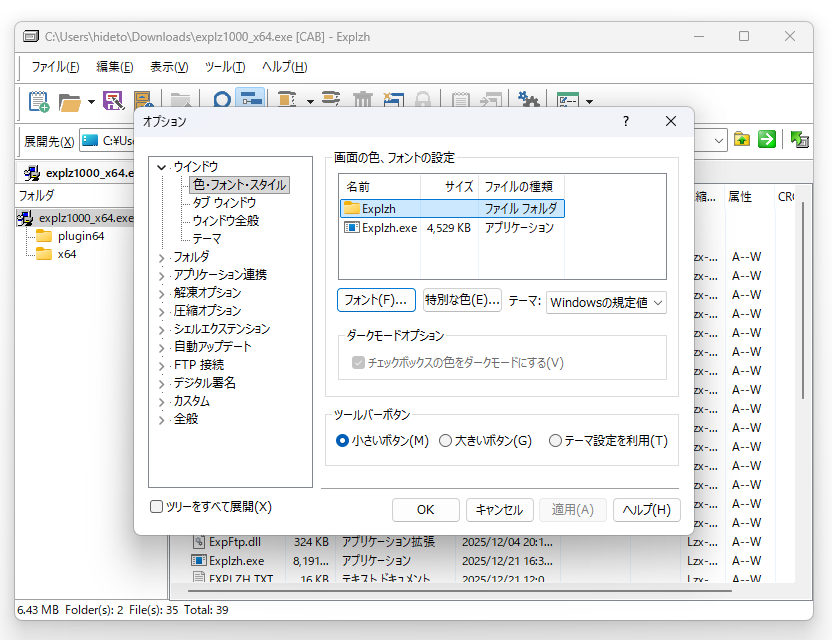The height and width of the screenshot is (640, 832).
Task: Click the open archive folder icon
Action: pyautogui.click(x=70, y=100)
